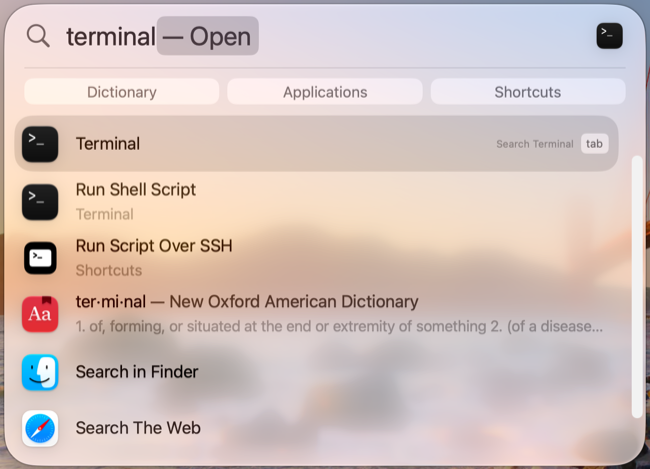This screenshot has width=650, height=469.
Task: Click the Safari compass icon
Action: tap(40, 428)
